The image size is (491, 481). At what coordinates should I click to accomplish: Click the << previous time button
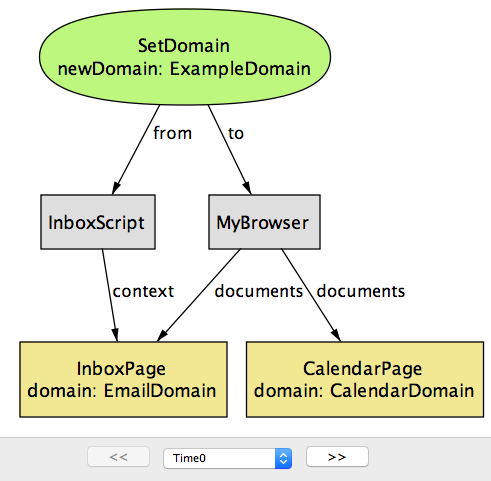(x=118, y=457)
